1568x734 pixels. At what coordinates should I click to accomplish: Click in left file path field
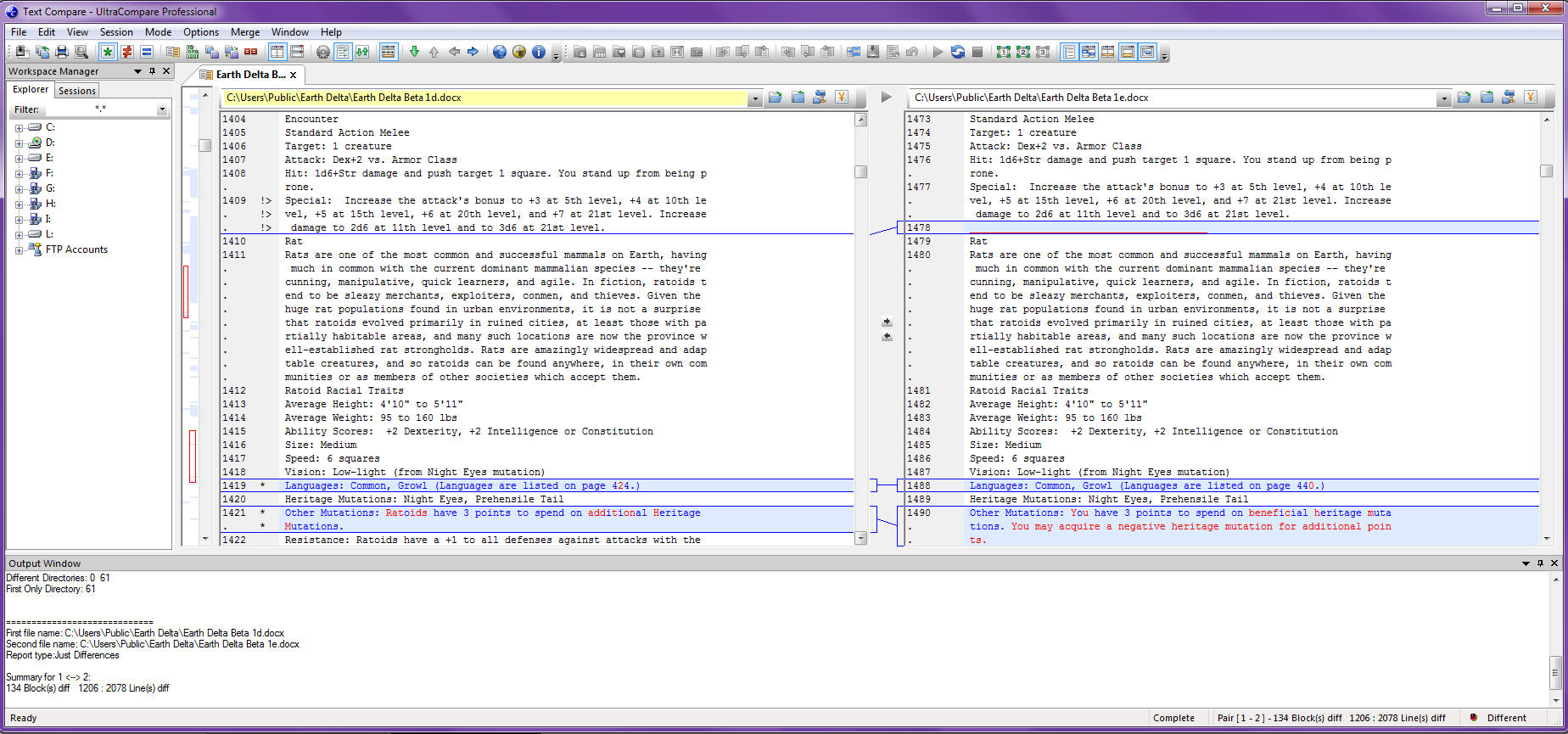[485, 98]
